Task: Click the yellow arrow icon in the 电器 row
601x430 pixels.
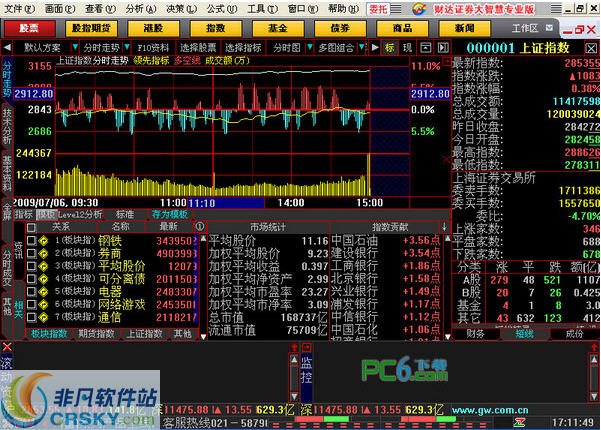Action: tap(43, 292)
